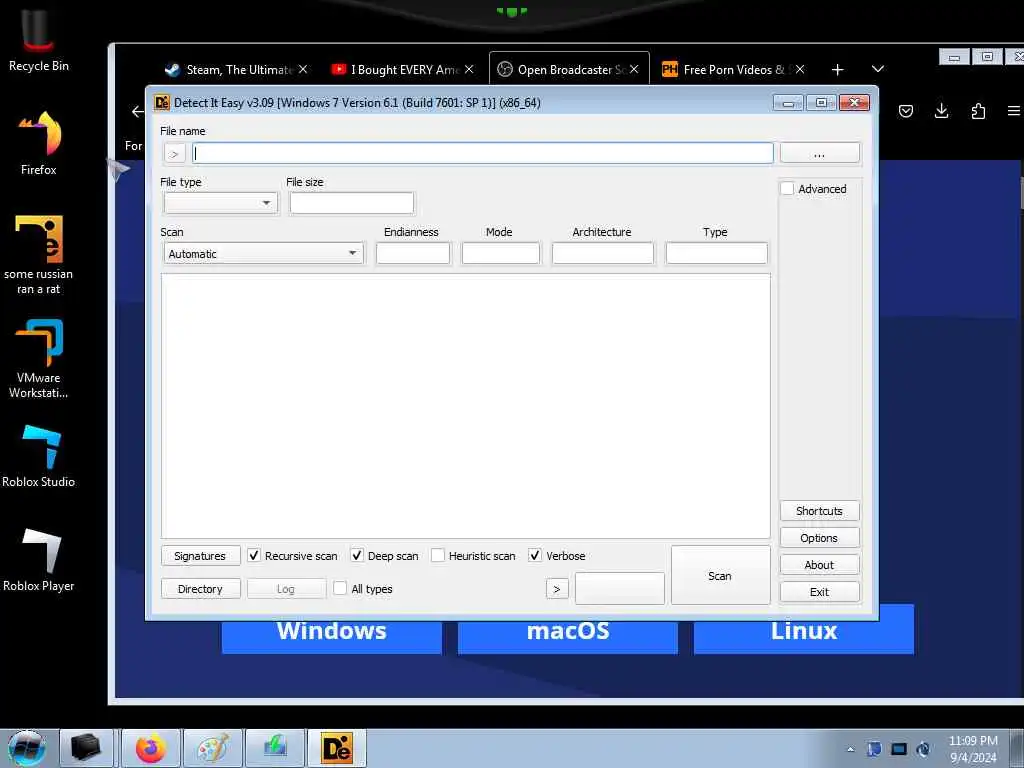Click the Directory button

pos(200,588)
